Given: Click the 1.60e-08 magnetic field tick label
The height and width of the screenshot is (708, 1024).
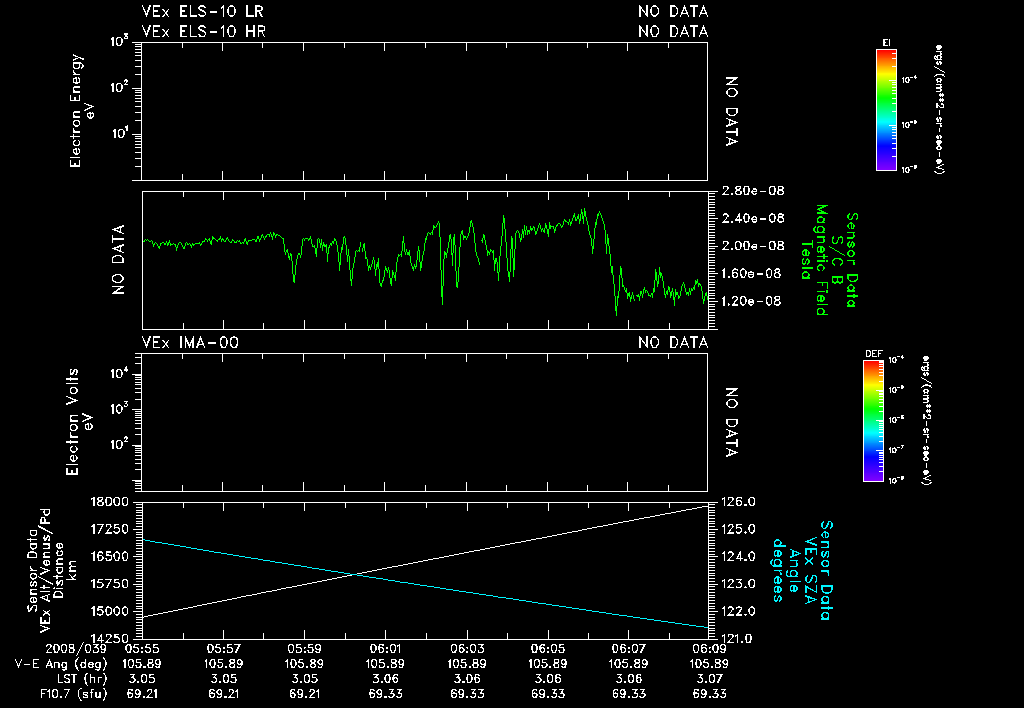Looking at the screenshot, I should click(751, 273).
